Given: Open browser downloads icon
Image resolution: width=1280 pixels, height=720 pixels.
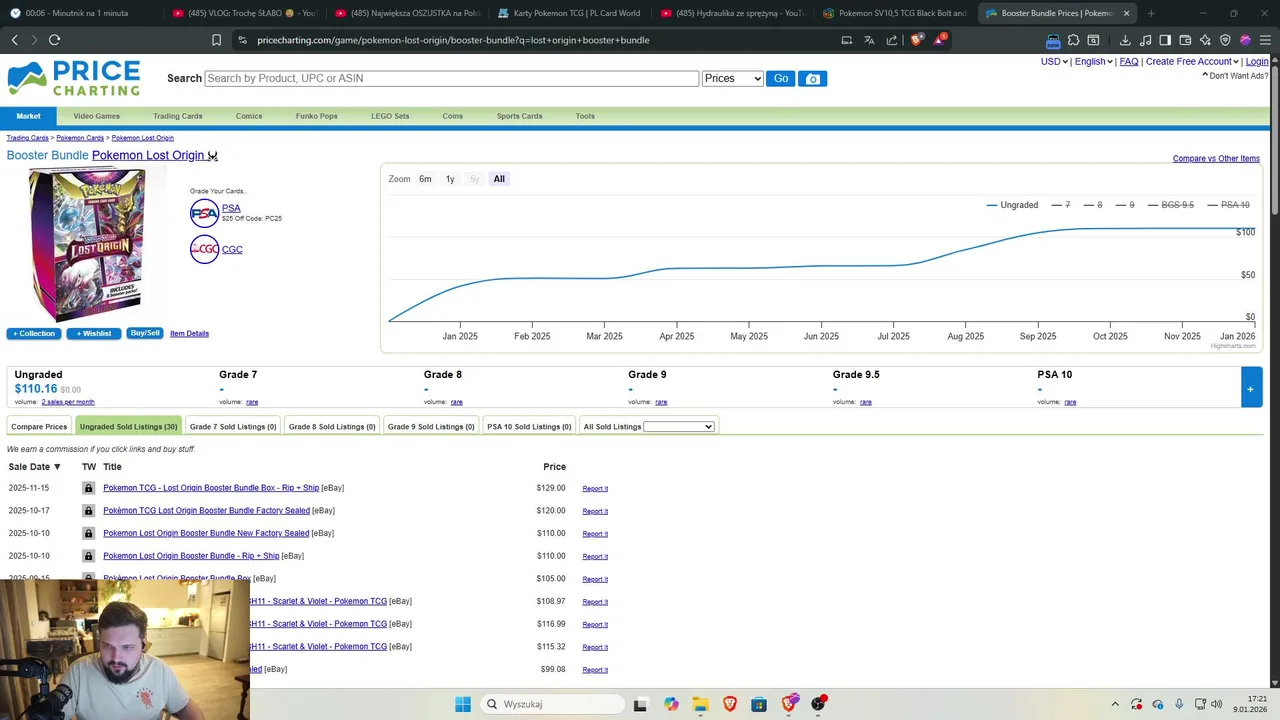Looking at the screenshot, I should (1125, 40).
